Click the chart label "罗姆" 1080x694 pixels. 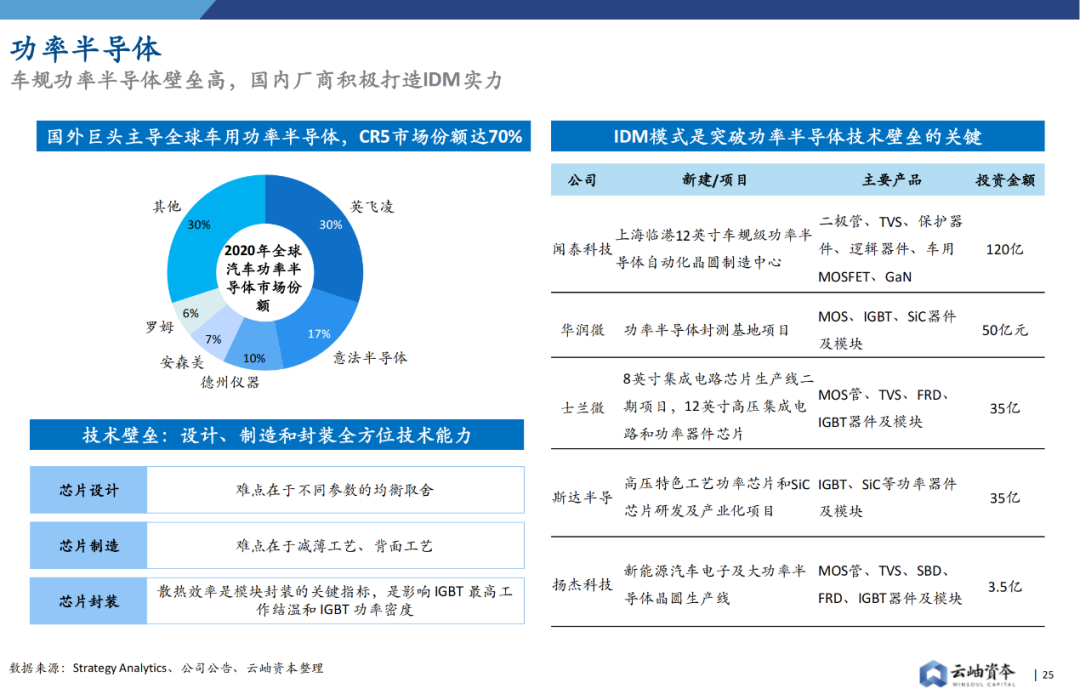pyautogui.click(x=159, y=327)
